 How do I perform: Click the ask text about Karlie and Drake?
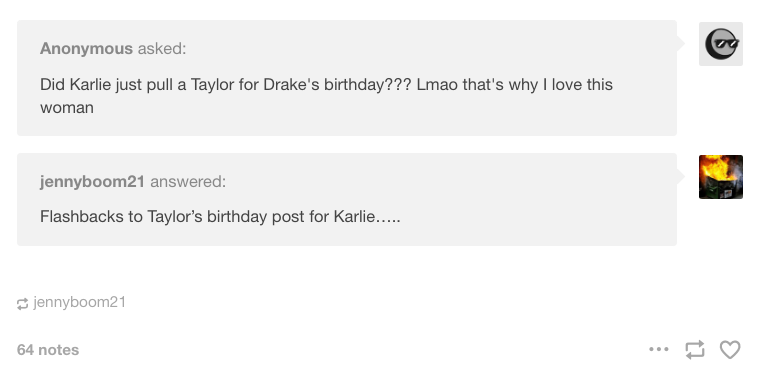326,96
